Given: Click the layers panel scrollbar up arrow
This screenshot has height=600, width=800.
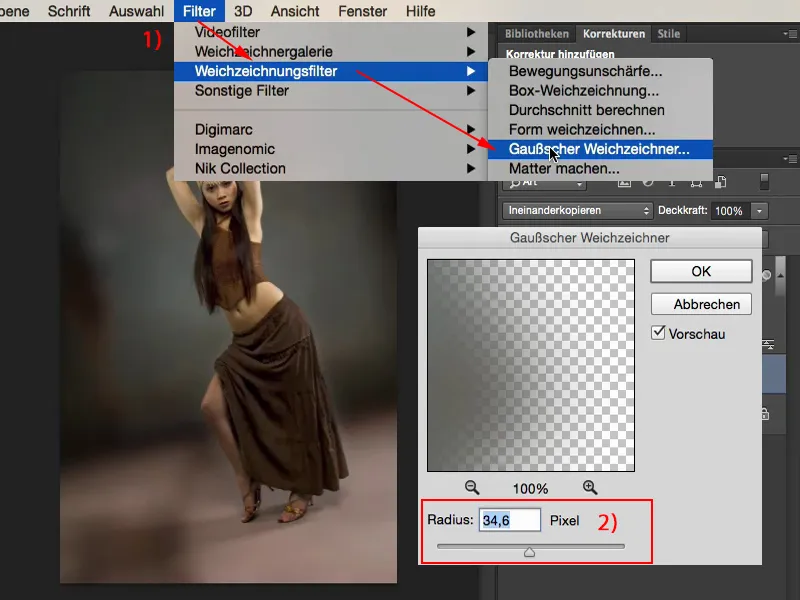Looking at the screenshot, I should click(x=780, y=276).
